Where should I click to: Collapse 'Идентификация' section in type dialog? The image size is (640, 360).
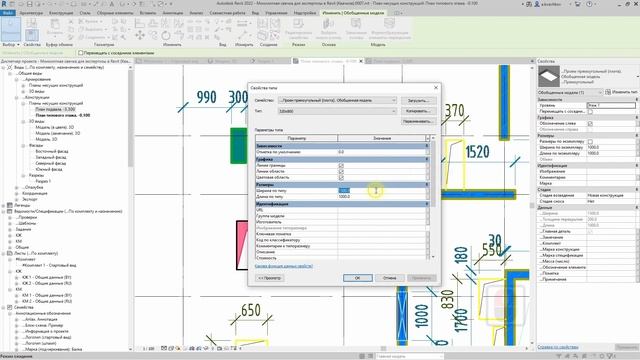pyautogui.click(x=427, y=204)
